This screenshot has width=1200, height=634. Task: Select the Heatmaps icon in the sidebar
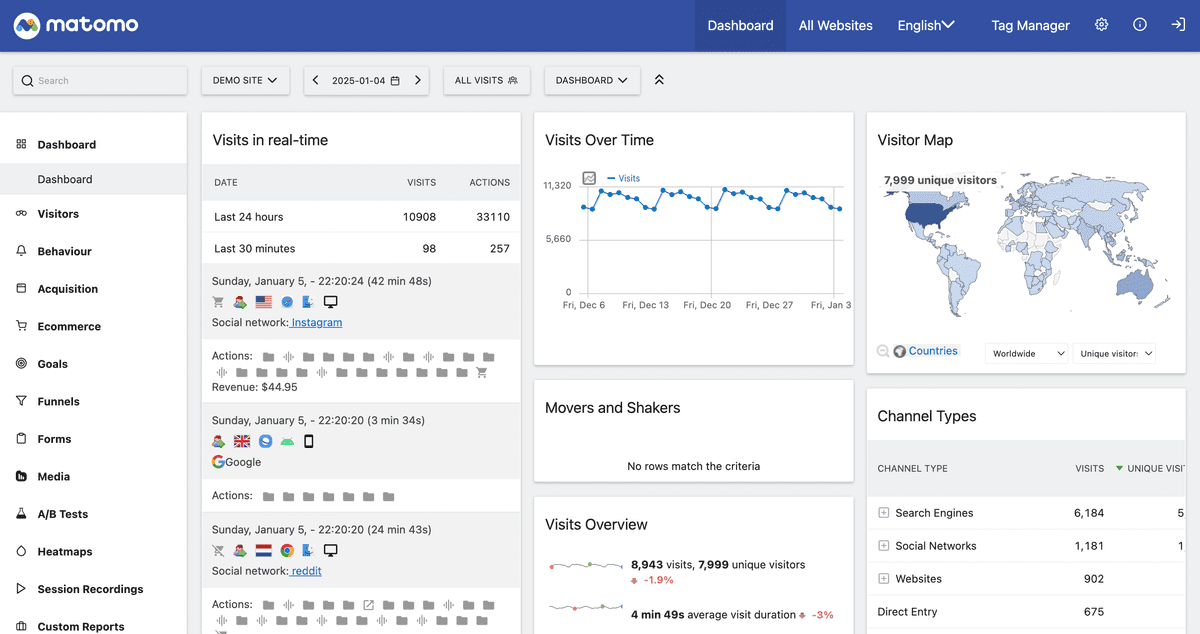click(x=23, y=551)
